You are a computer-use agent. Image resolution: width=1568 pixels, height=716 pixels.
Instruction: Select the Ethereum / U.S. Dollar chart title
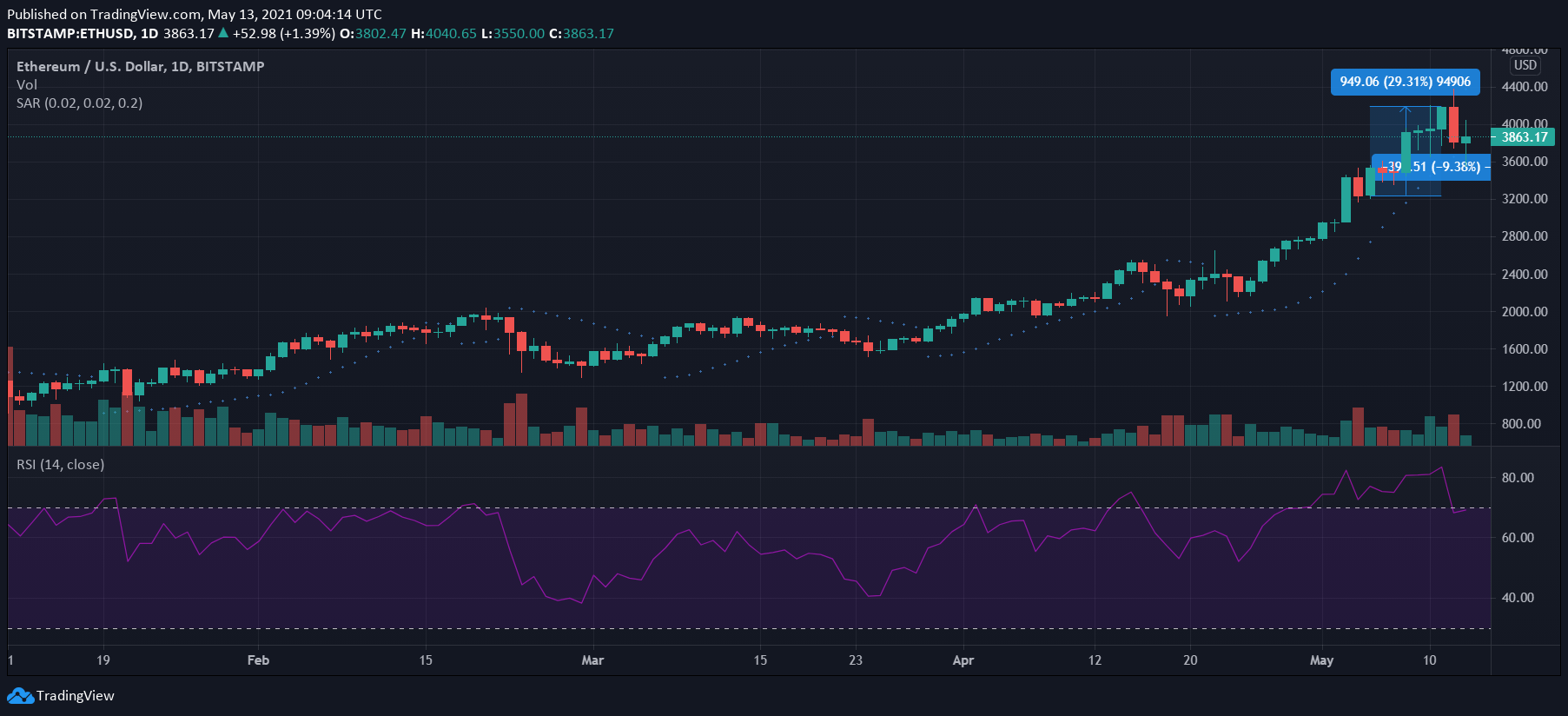[x=141, y=67]
